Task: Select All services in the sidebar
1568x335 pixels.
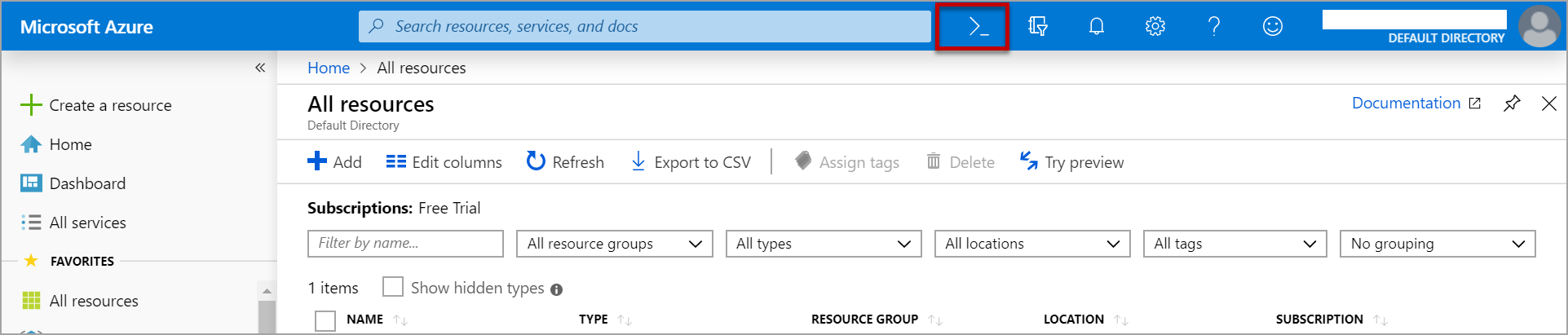Action: coord(87,223)
